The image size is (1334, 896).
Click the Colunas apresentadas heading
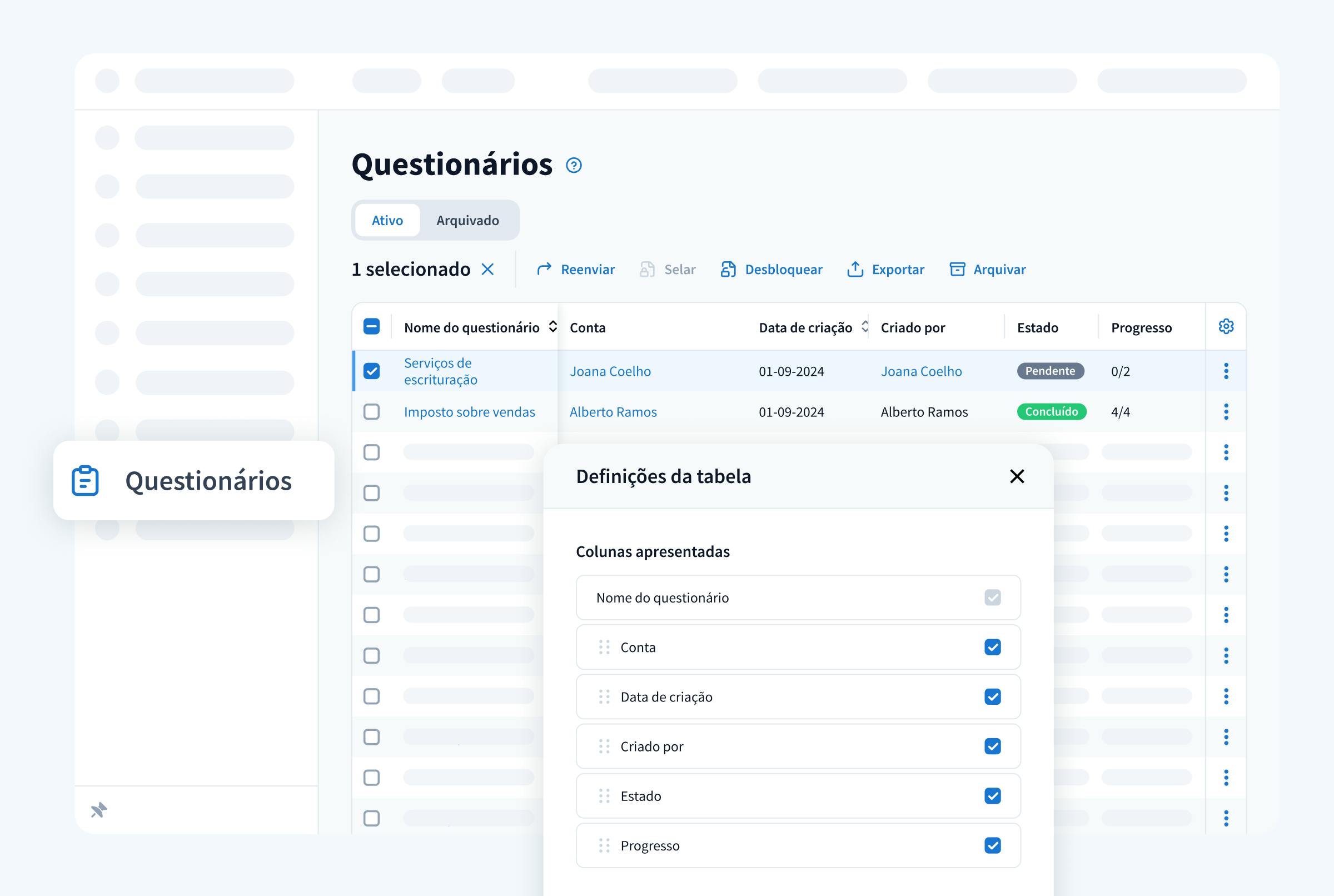pos(653,551)
